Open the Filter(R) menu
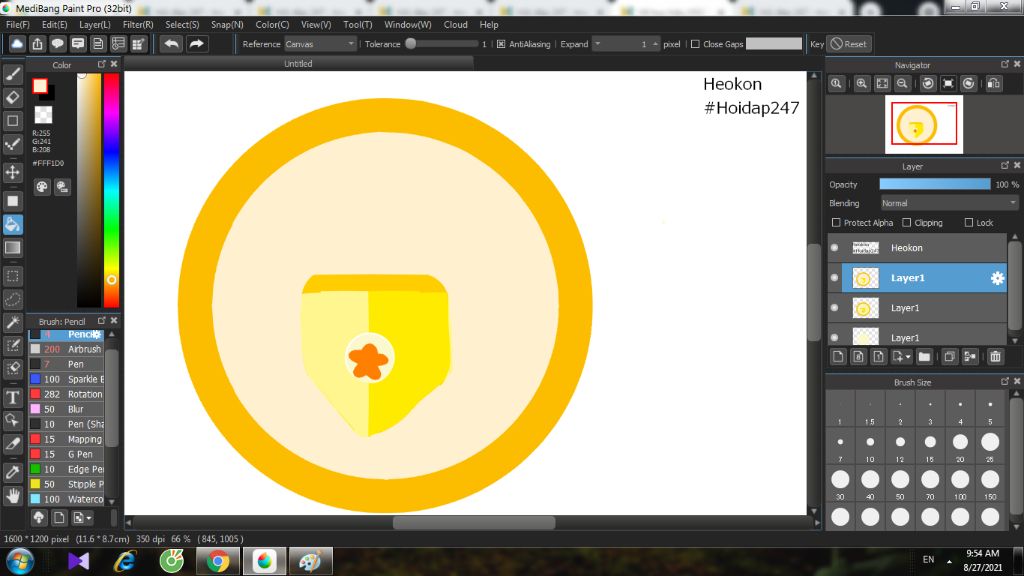 click(138, 25)
